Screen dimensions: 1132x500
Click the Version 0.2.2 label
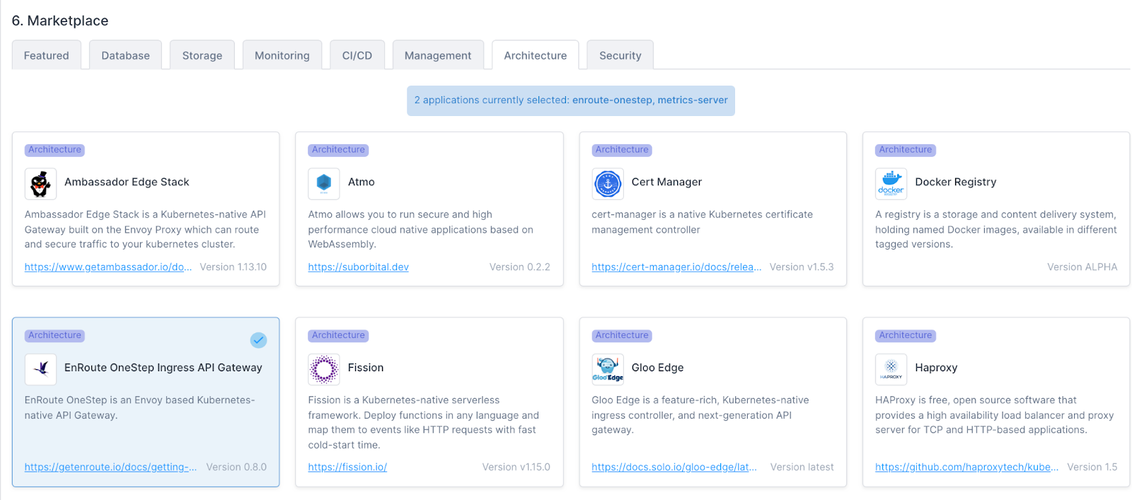pyautogui.click(x=520, y=267)
